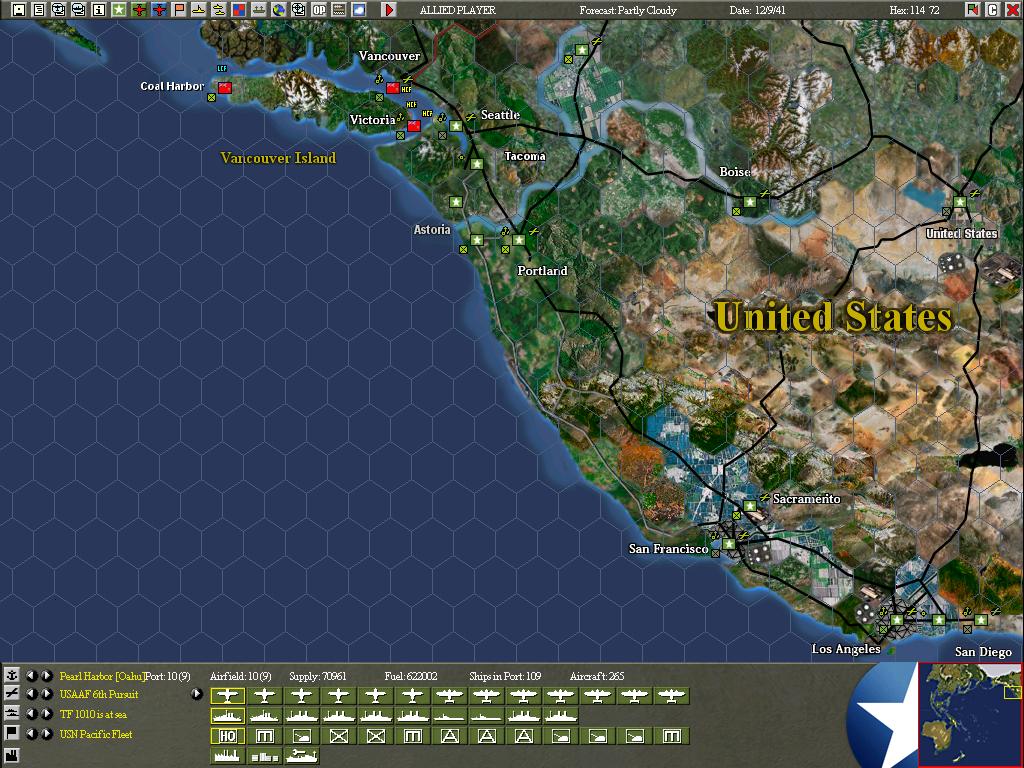Click the lined terrain-strip icon beside OP
The height and width of the screenshot is (768, 1024).
(339, 10)
